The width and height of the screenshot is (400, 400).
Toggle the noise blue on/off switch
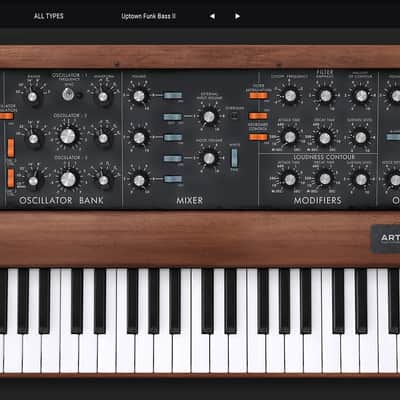click(x=173, y=159)
